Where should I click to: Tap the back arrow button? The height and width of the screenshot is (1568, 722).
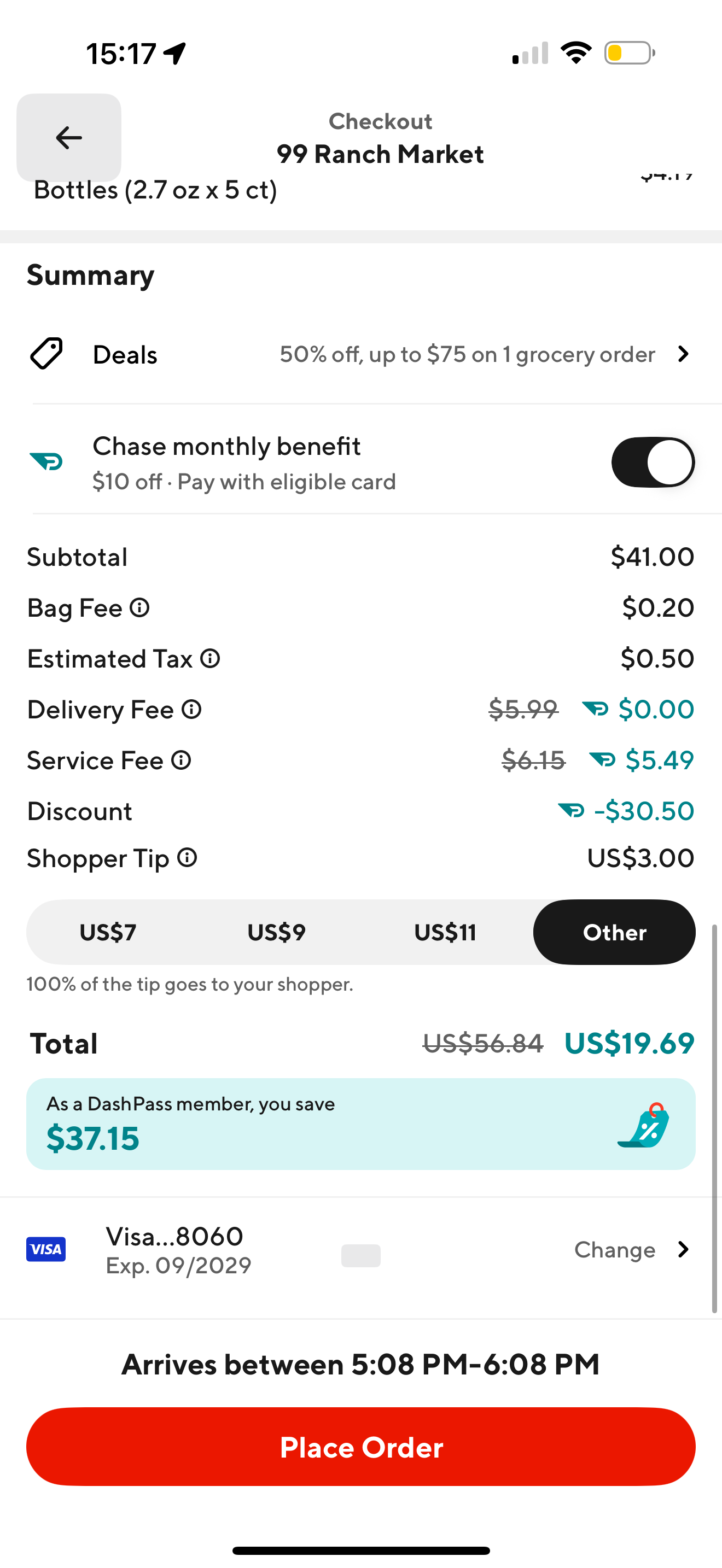69,138
